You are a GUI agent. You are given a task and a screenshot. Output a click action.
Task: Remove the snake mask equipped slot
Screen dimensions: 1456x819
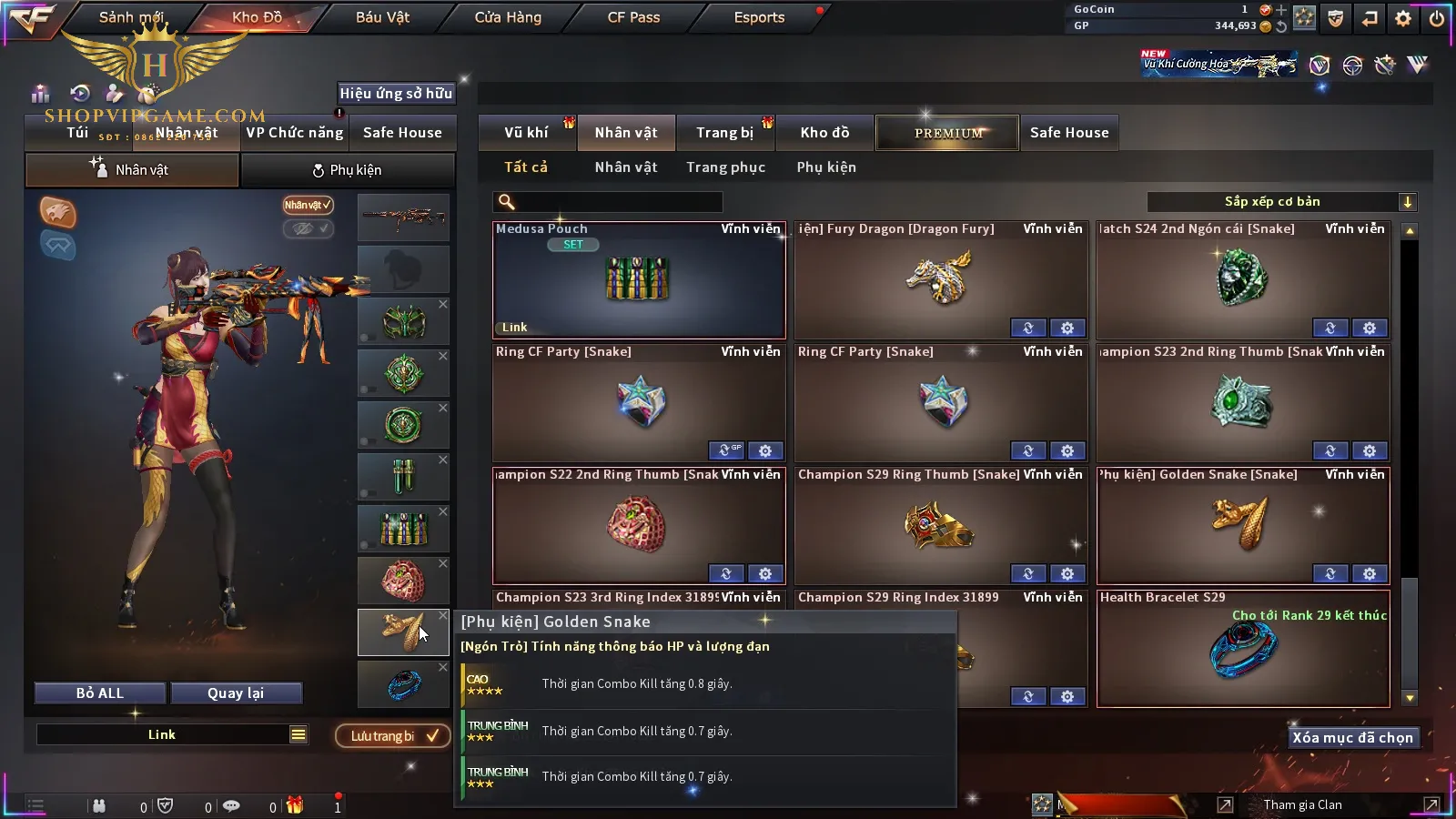[x=443, y=304]
